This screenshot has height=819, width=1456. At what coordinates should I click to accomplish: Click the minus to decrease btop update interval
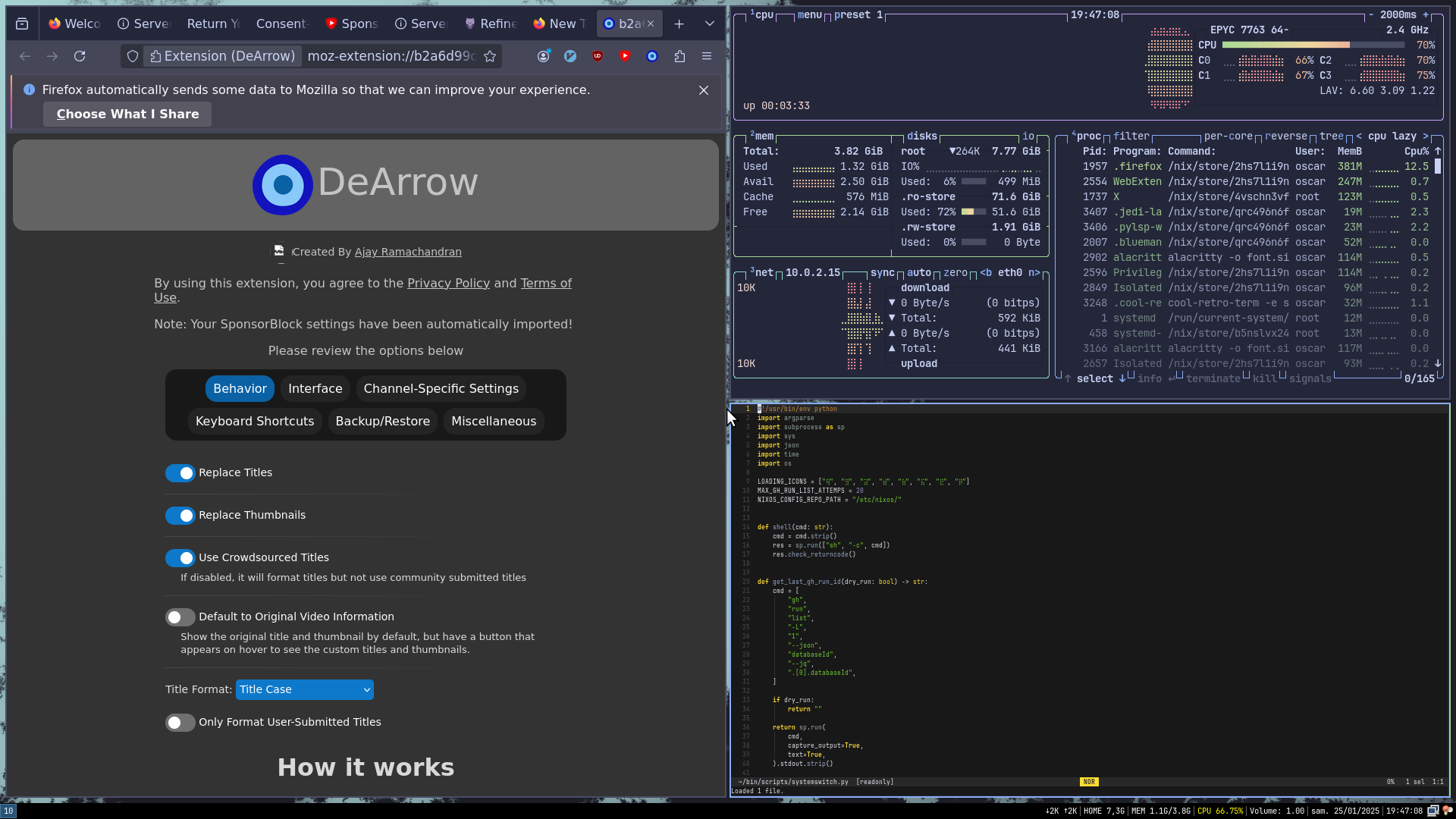tap(1371, 14)
